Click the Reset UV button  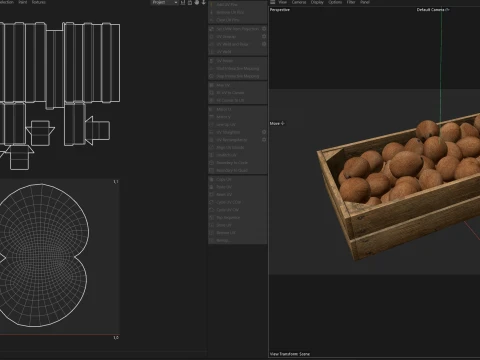pos(237,195)
